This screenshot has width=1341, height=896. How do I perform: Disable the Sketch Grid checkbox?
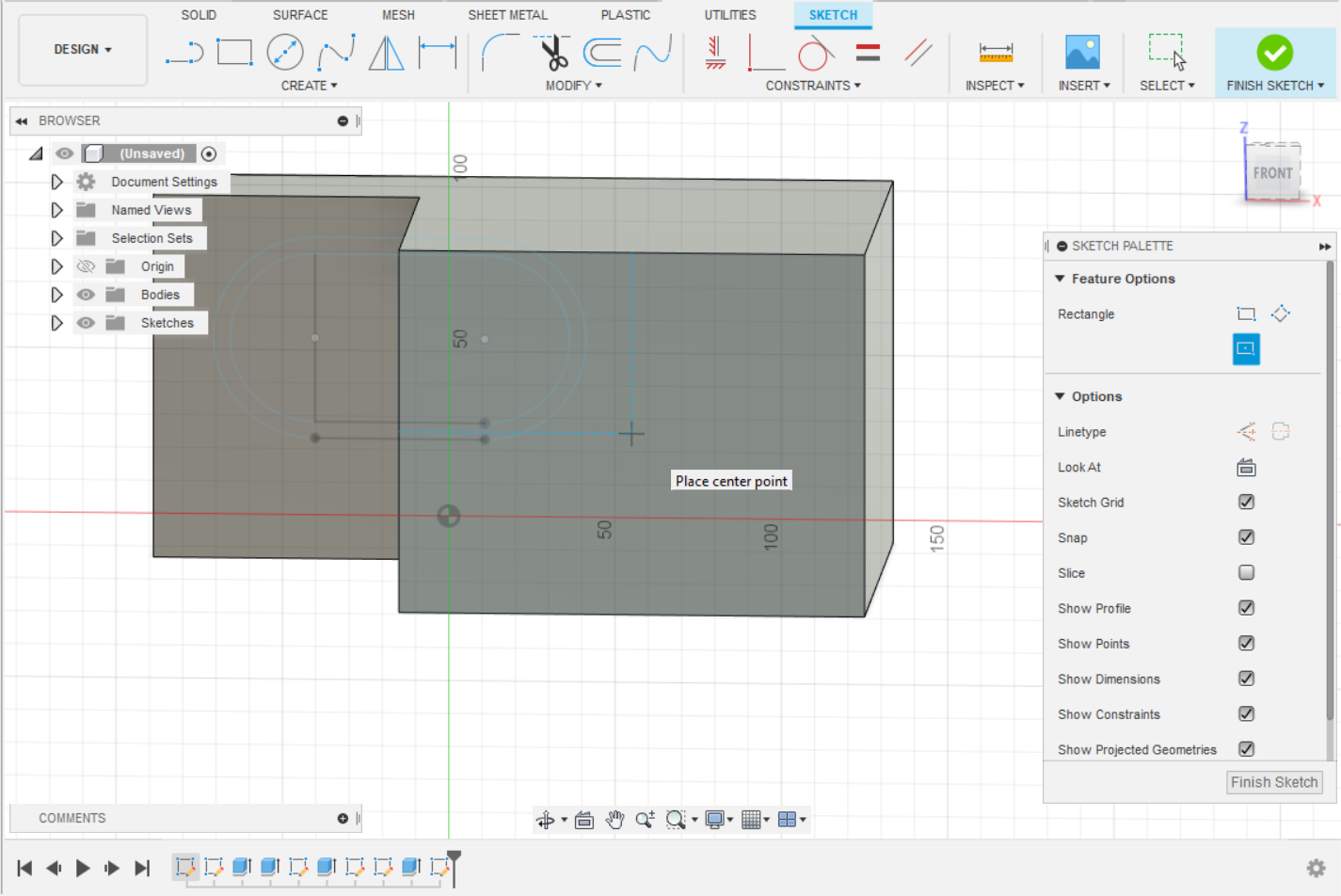click(1246, 503)
